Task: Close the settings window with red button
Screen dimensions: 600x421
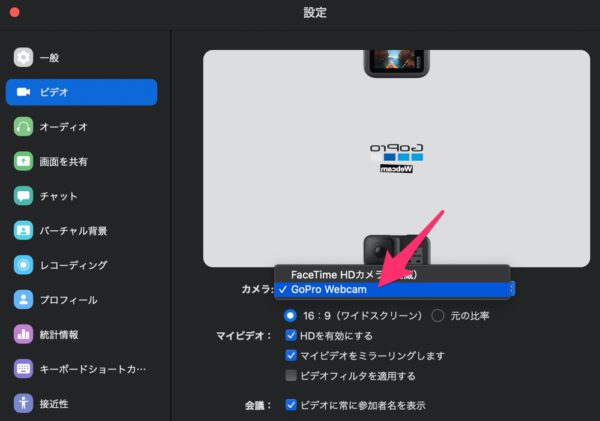Action: (x=15, y=12)
